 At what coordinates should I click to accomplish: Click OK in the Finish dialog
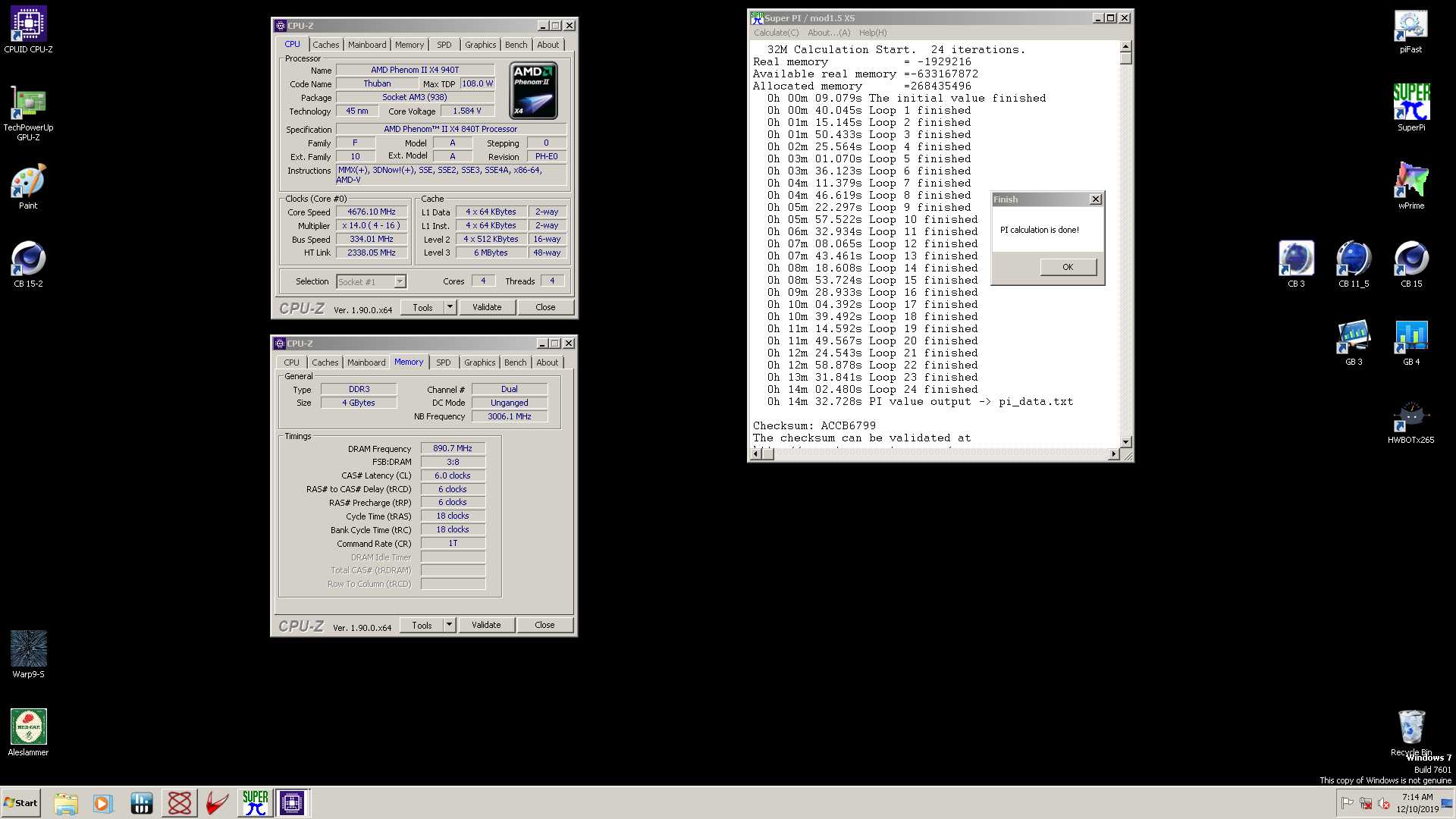pos(1068,267)
